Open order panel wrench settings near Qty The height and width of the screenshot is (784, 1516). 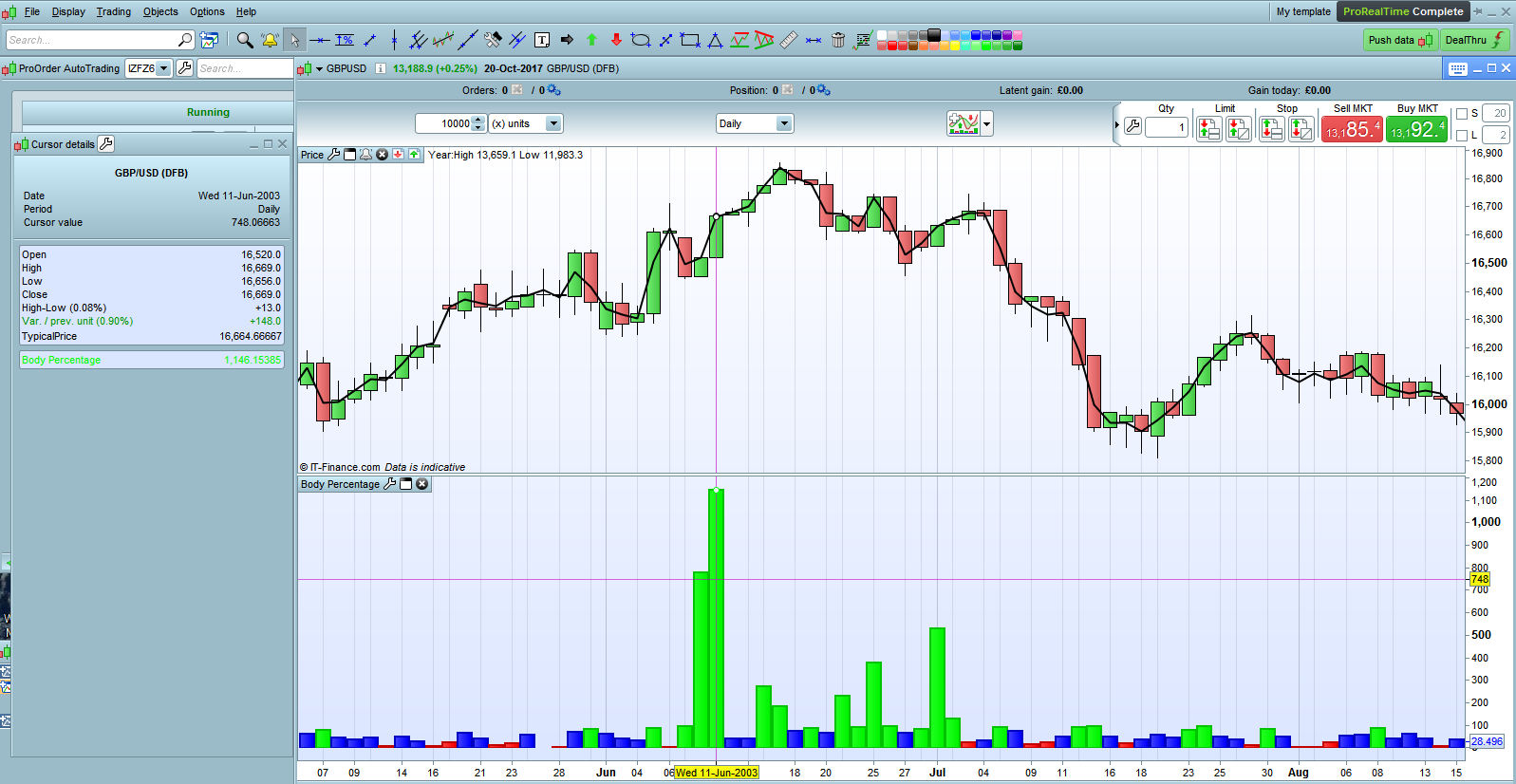coord(1132,126)
